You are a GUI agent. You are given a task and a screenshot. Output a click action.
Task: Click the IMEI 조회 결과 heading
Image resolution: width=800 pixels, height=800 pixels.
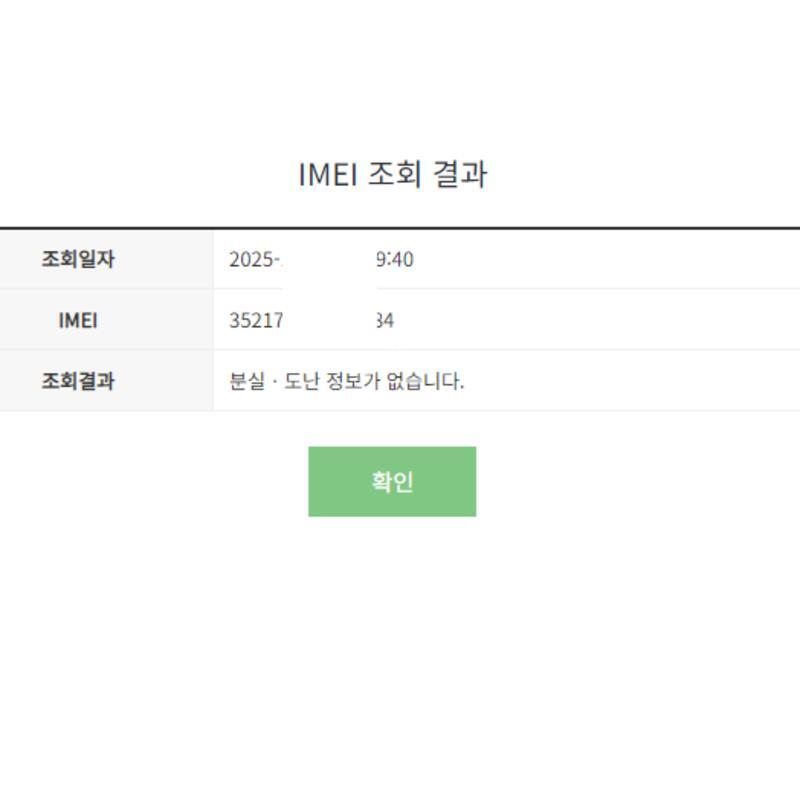pos(392,174)
